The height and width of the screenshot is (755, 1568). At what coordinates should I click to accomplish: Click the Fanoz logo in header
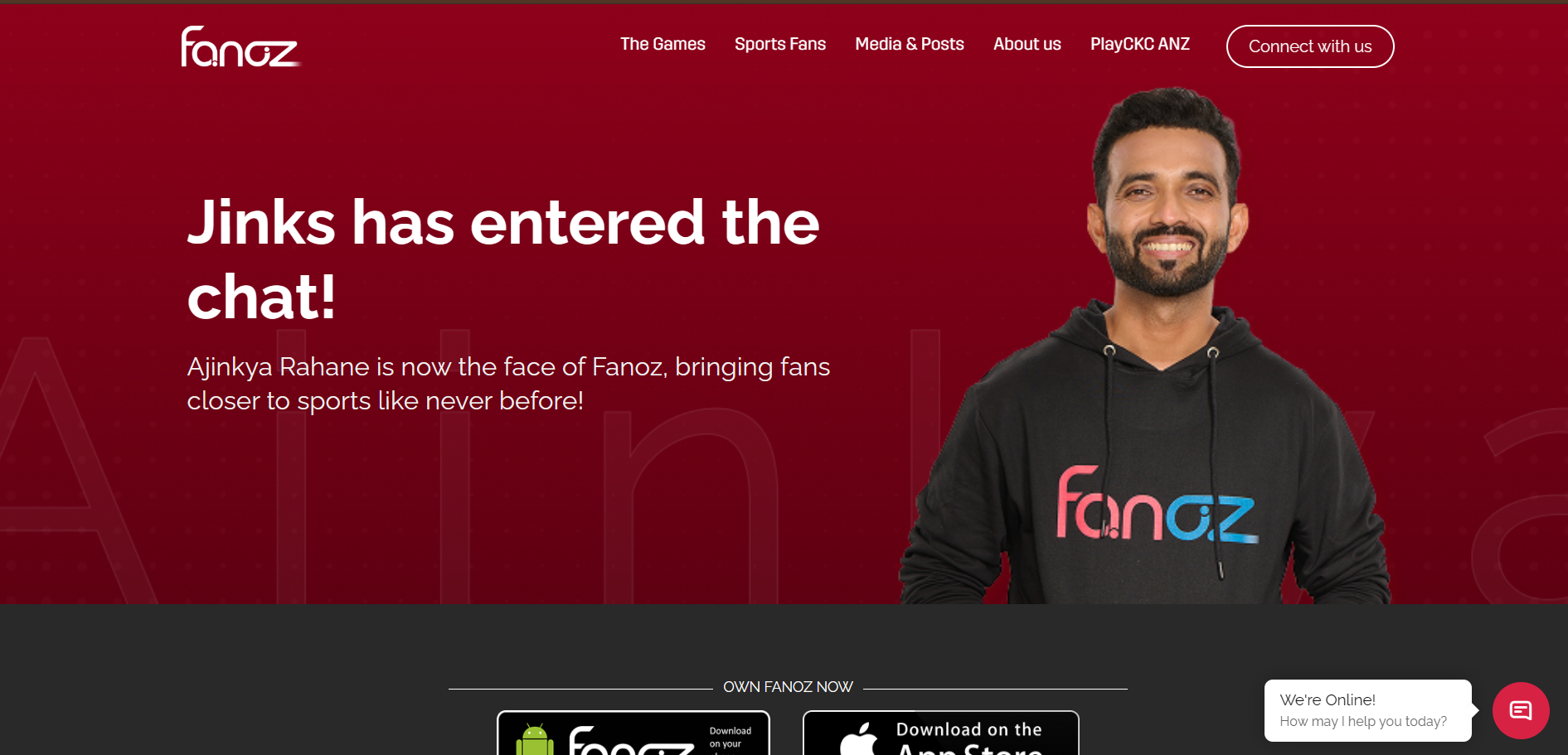click(240, 46)
